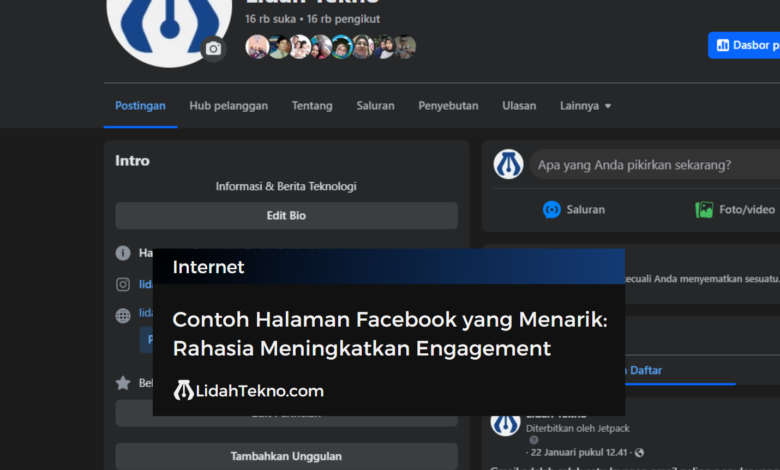The image size is (780, 470).
Task: Click the Lidah Tekno avatar on the post
Action: (505, 424)
